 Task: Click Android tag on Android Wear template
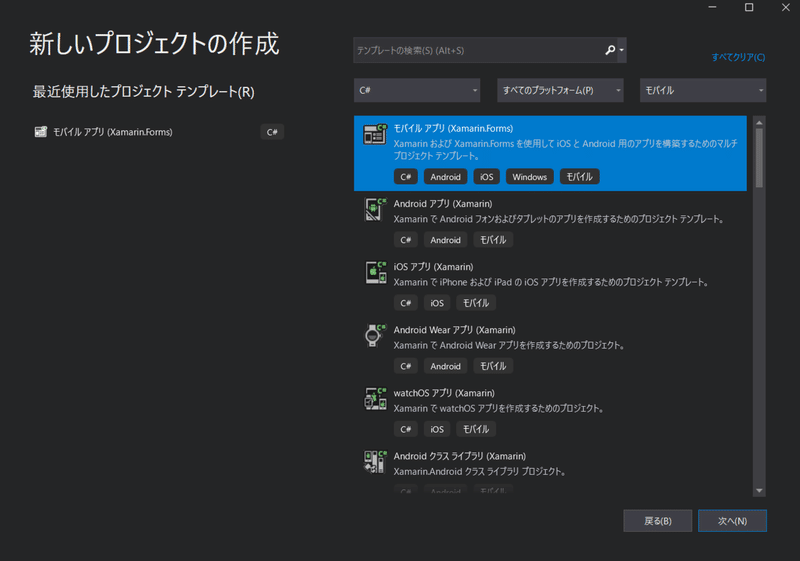445,366
